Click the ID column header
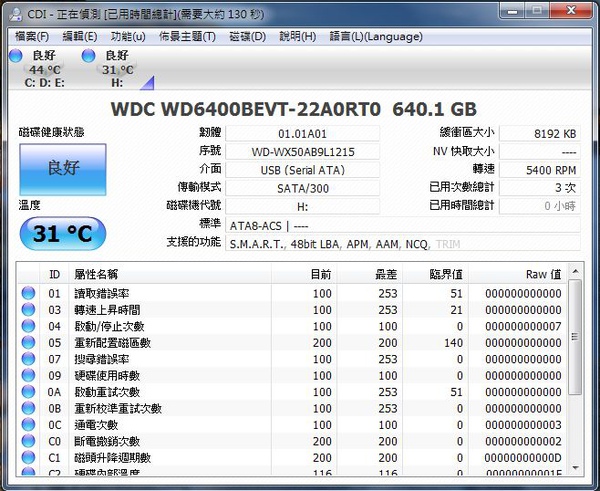 (54, 274)
